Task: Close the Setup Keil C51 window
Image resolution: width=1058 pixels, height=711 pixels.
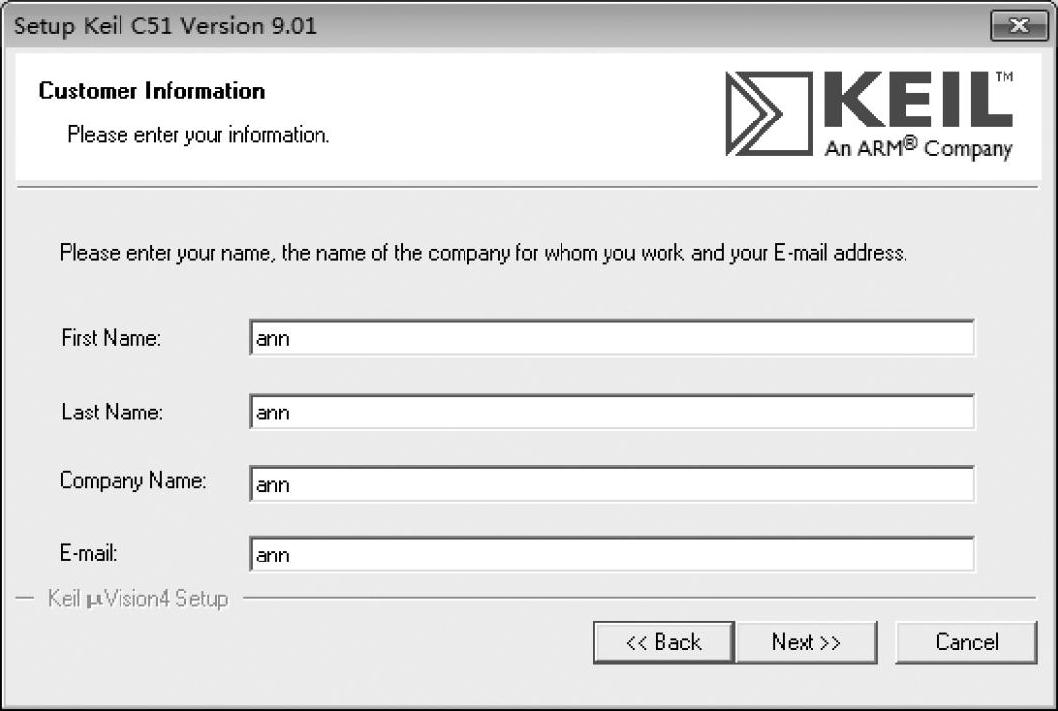Action: pyautogui.click(x=1018, y=26)
